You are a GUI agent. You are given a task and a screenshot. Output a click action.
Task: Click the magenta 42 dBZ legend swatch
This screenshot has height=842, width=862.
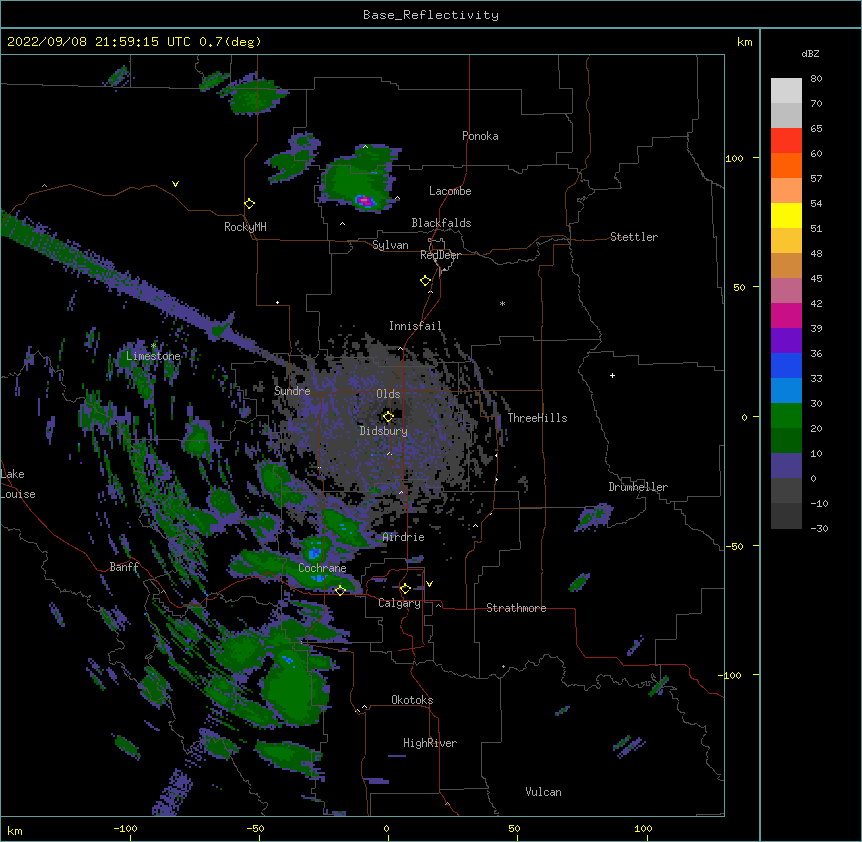click(x=786, y=315)
